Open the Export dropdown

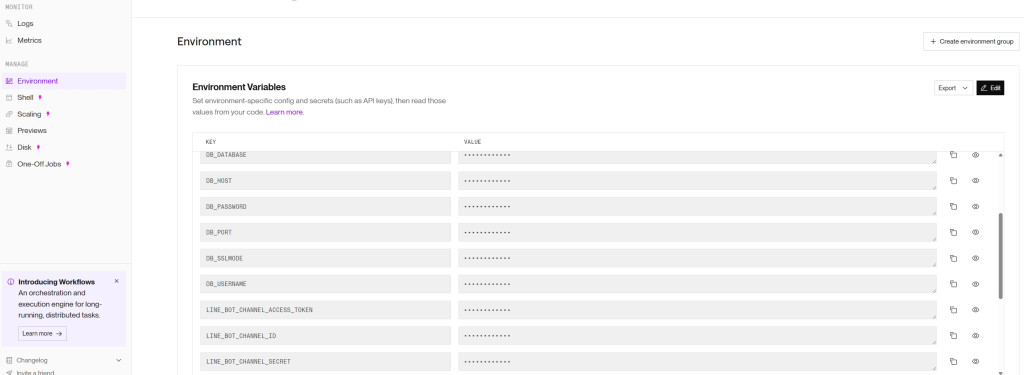tap(953, 88)
